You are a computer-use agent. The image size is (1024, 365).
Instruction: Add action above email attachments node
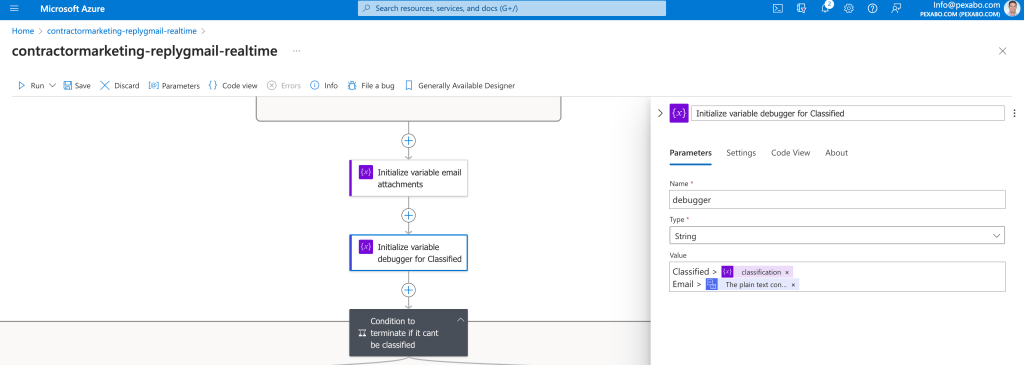(409, 140)
